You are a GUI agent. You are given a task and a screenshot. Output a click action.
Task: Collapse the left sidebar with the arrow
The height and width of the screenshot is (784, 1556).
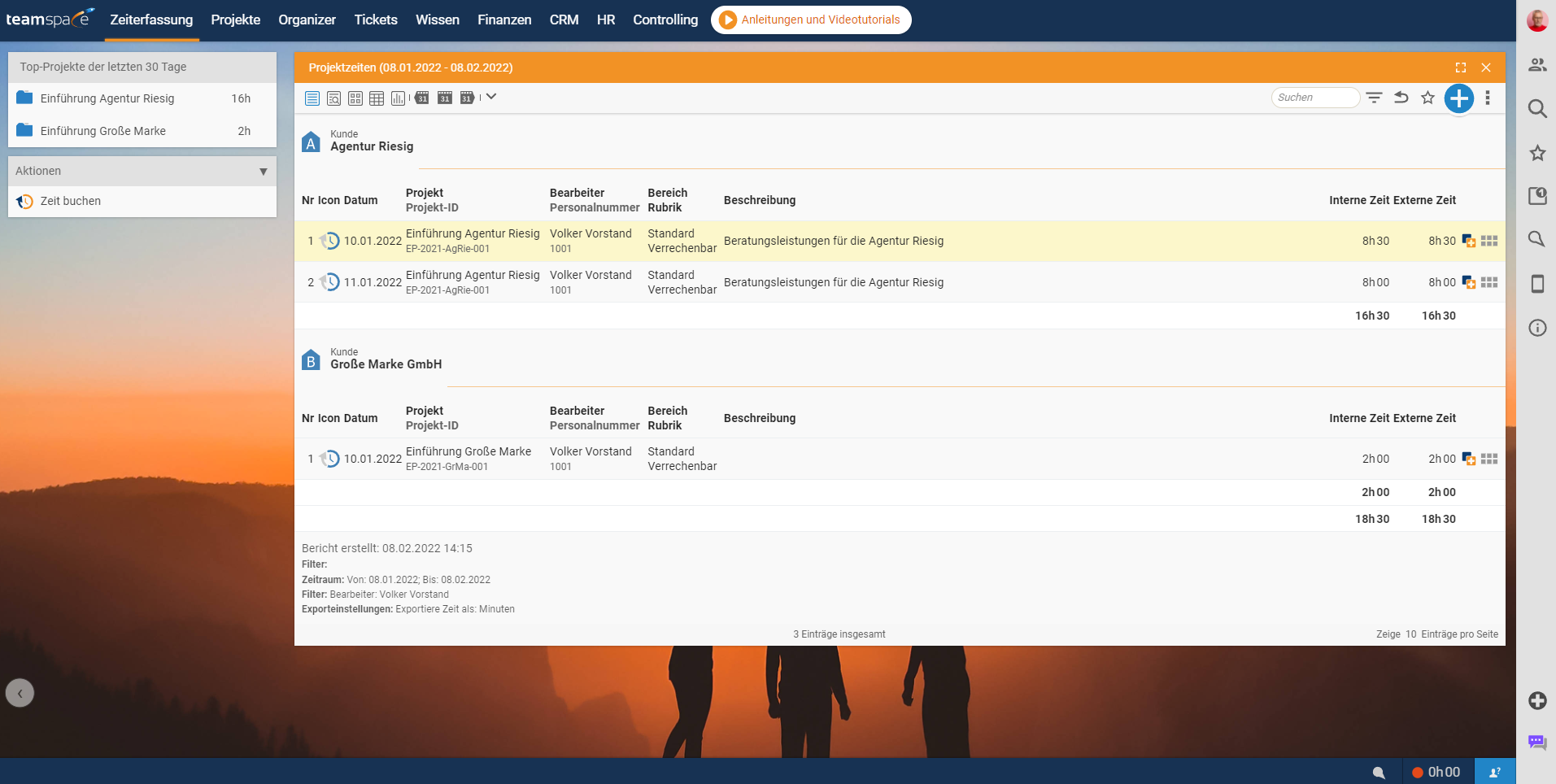click(x=19, y=692)
